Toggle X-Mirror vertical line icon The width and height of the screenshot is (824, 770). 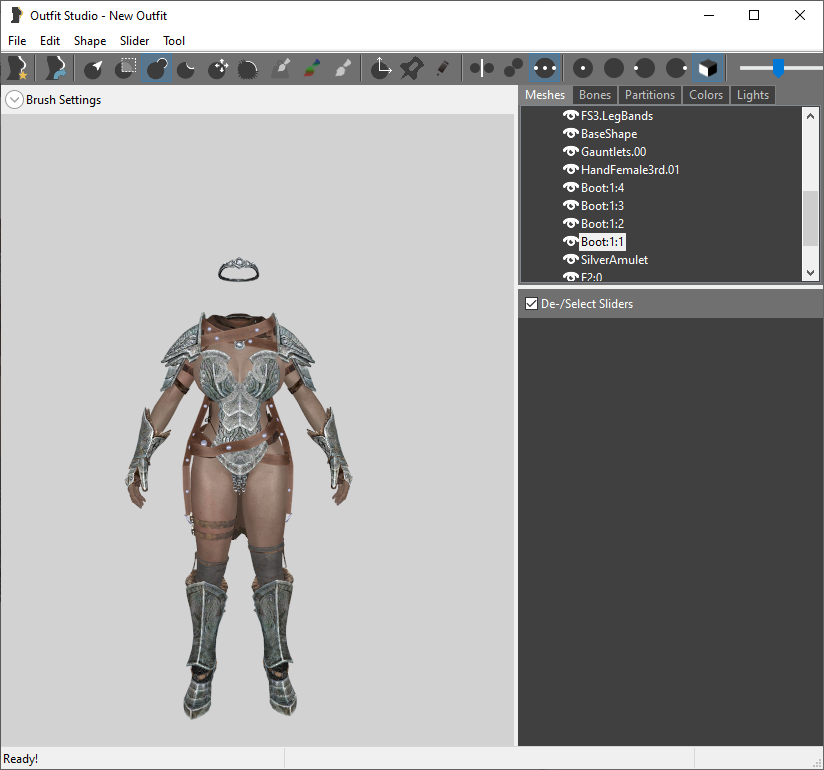[x=482, y=68]
